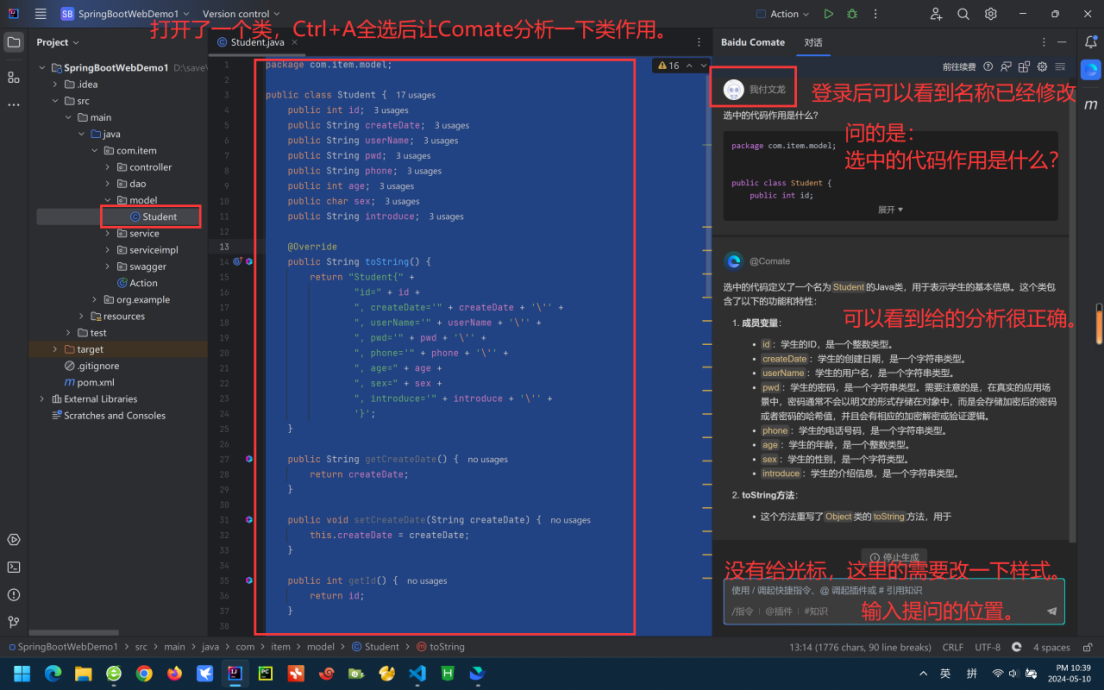The image size is (1104, 690).
Task: Open the Problems tool window
Action: 13,595
